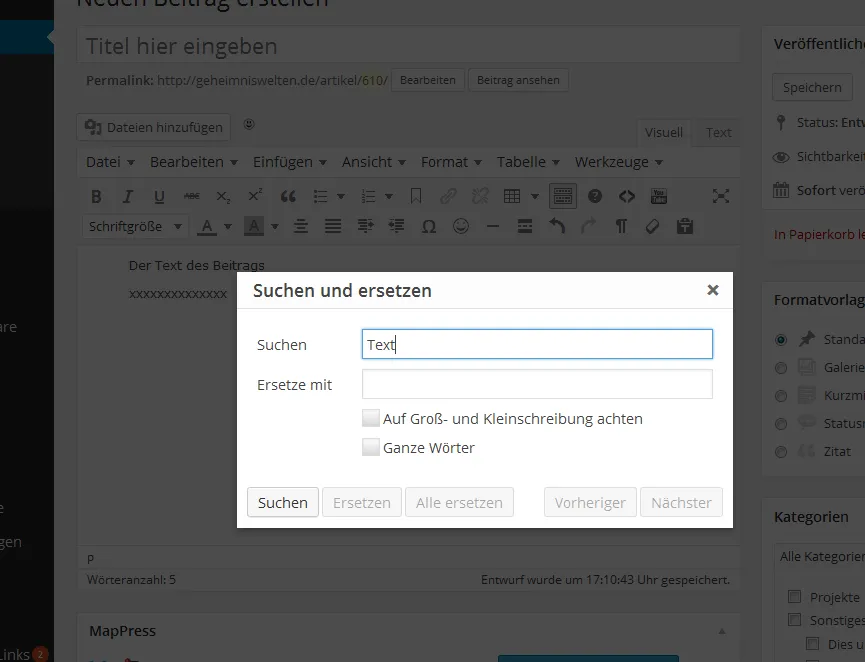Viewport: 865px width, 662px height.
Task: Switch to the Visuell editor tab
Action: pos(664,133)
